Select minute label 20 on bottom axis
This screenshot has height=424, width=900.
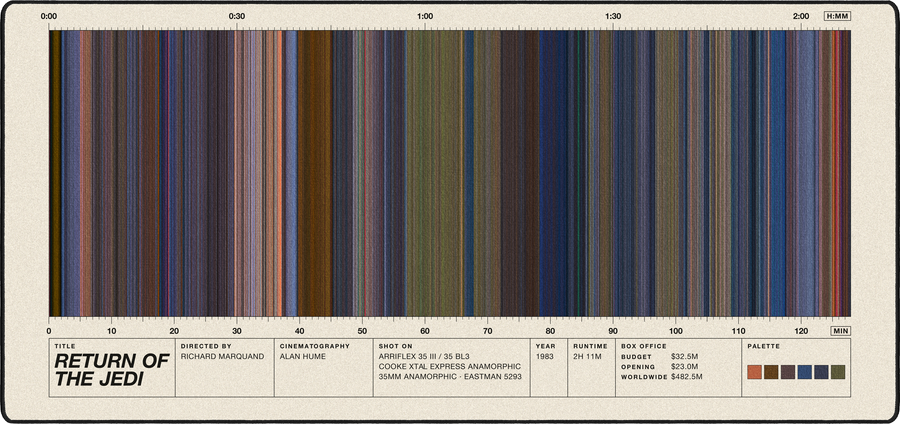[174, 331]
